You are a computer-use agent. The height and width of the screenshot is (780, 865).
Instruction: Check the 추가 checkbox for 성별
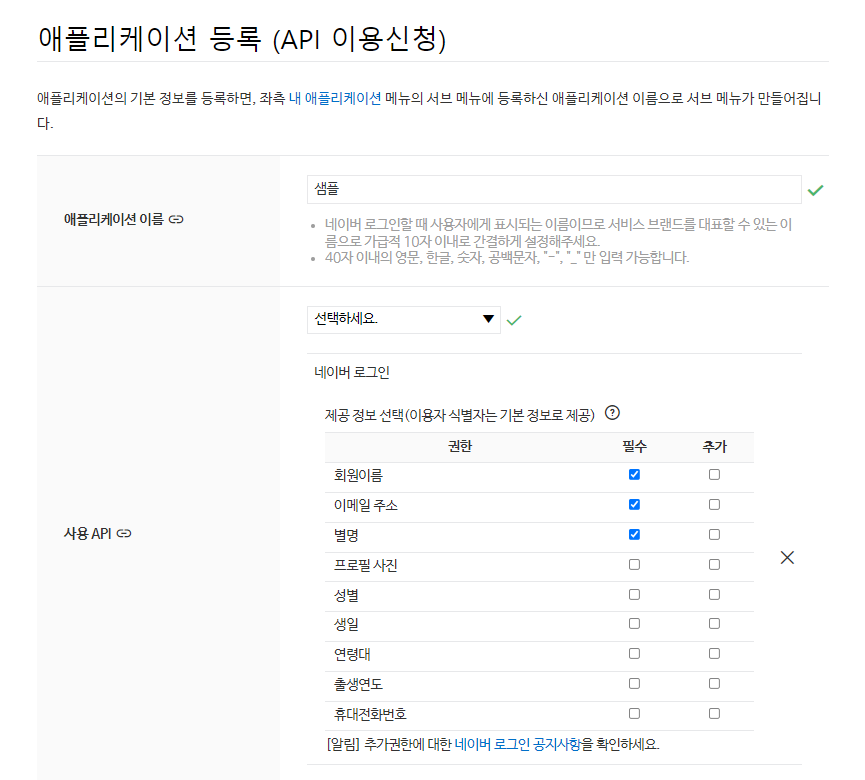click(714, 594)
